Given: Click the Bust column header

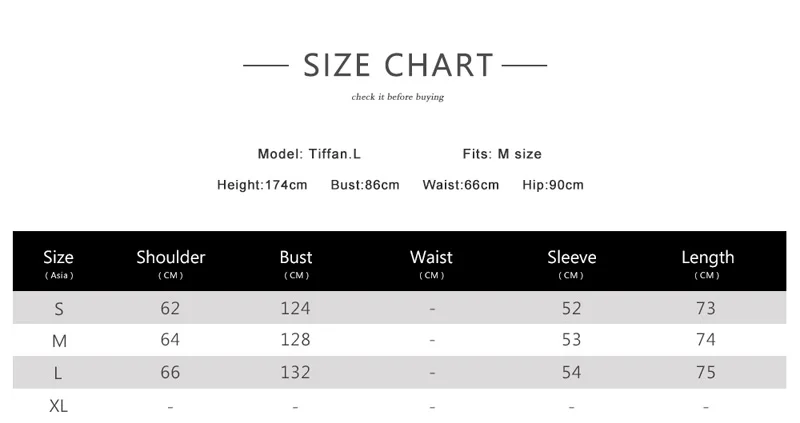Looking at the screenshot, I should click(296, 263).
